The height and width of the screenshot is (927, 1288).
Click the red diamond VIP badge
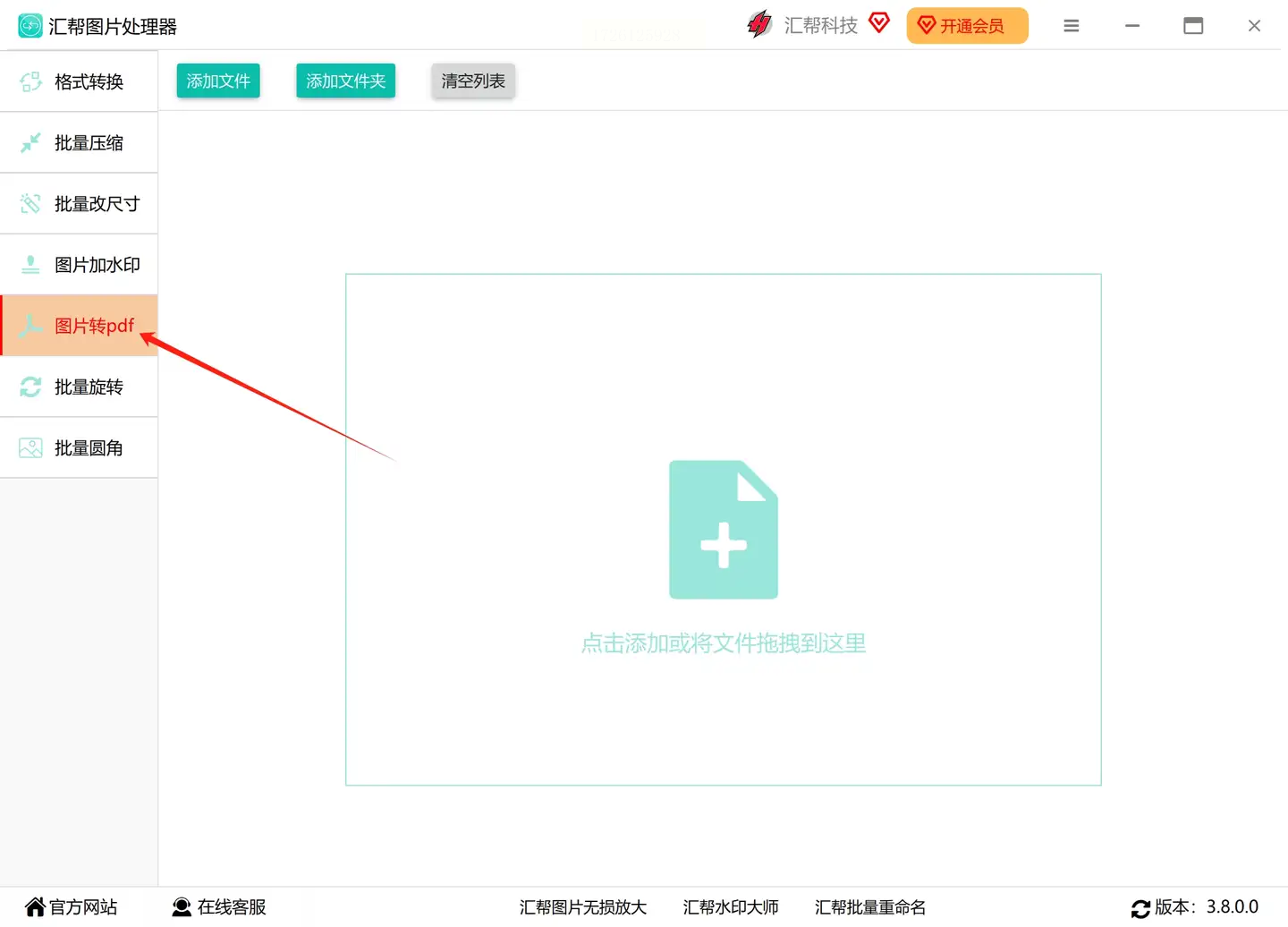(879, 23)
